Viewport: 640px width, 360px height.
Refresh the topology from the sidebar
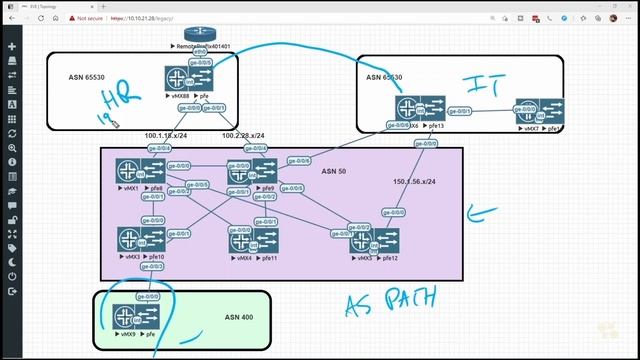pyautogui.click(x=12, y=133)
